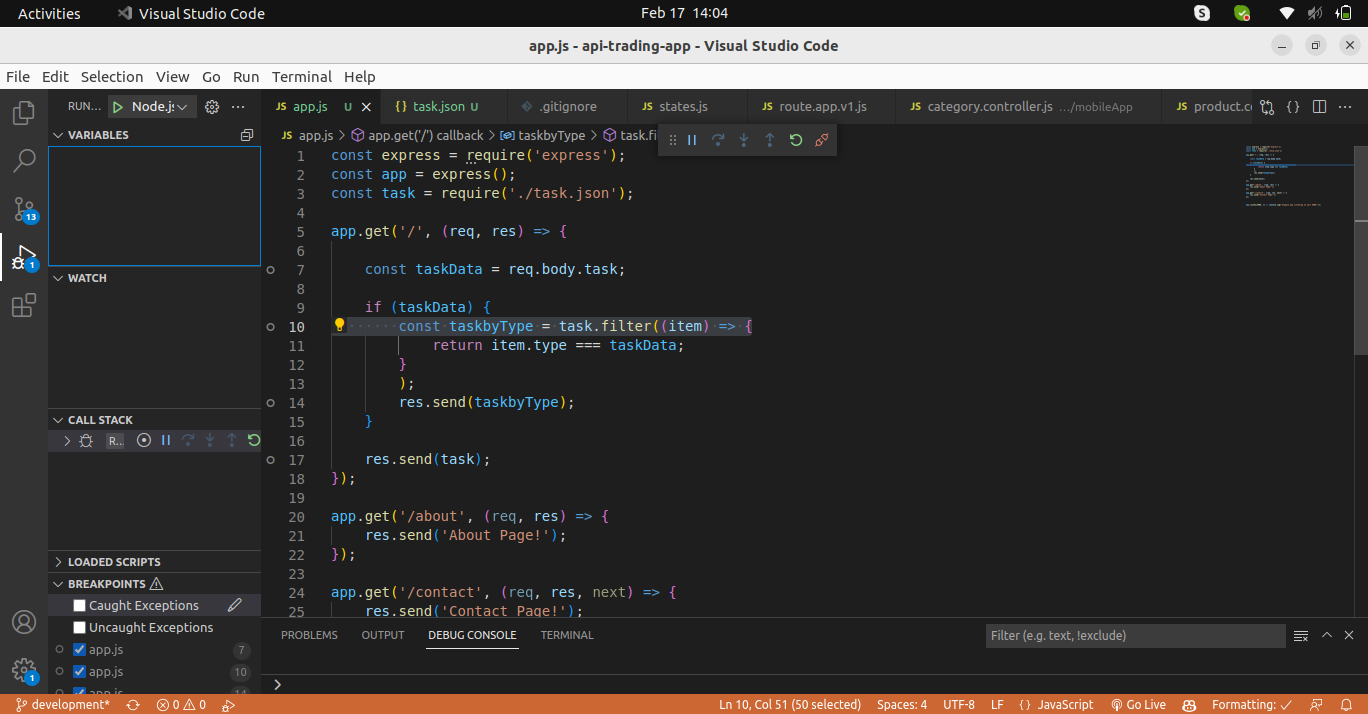The image size is (1368, 714).
Task: Toggle the Caught Exceptions checkbox
Action: pyautogui.click(x=80, y=605)
